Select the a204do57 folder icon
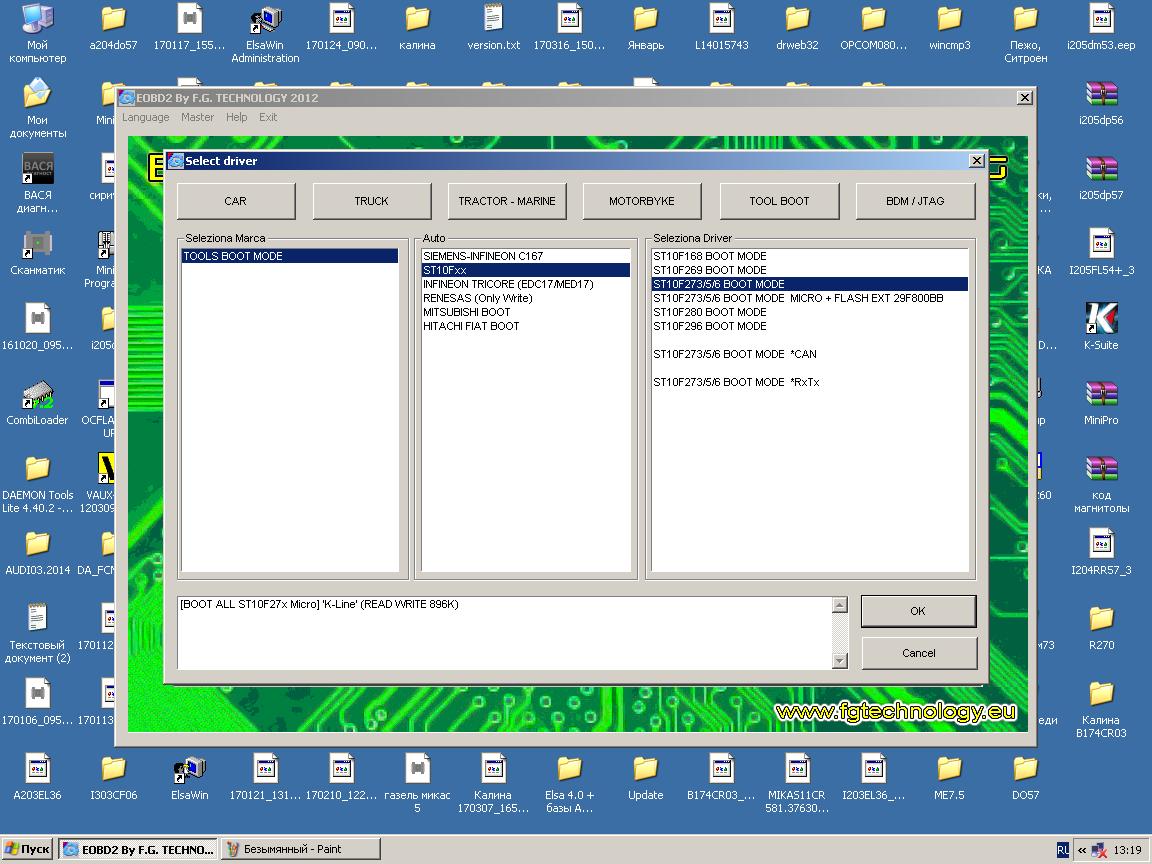The image size is (1152, 864). (113, 28)
